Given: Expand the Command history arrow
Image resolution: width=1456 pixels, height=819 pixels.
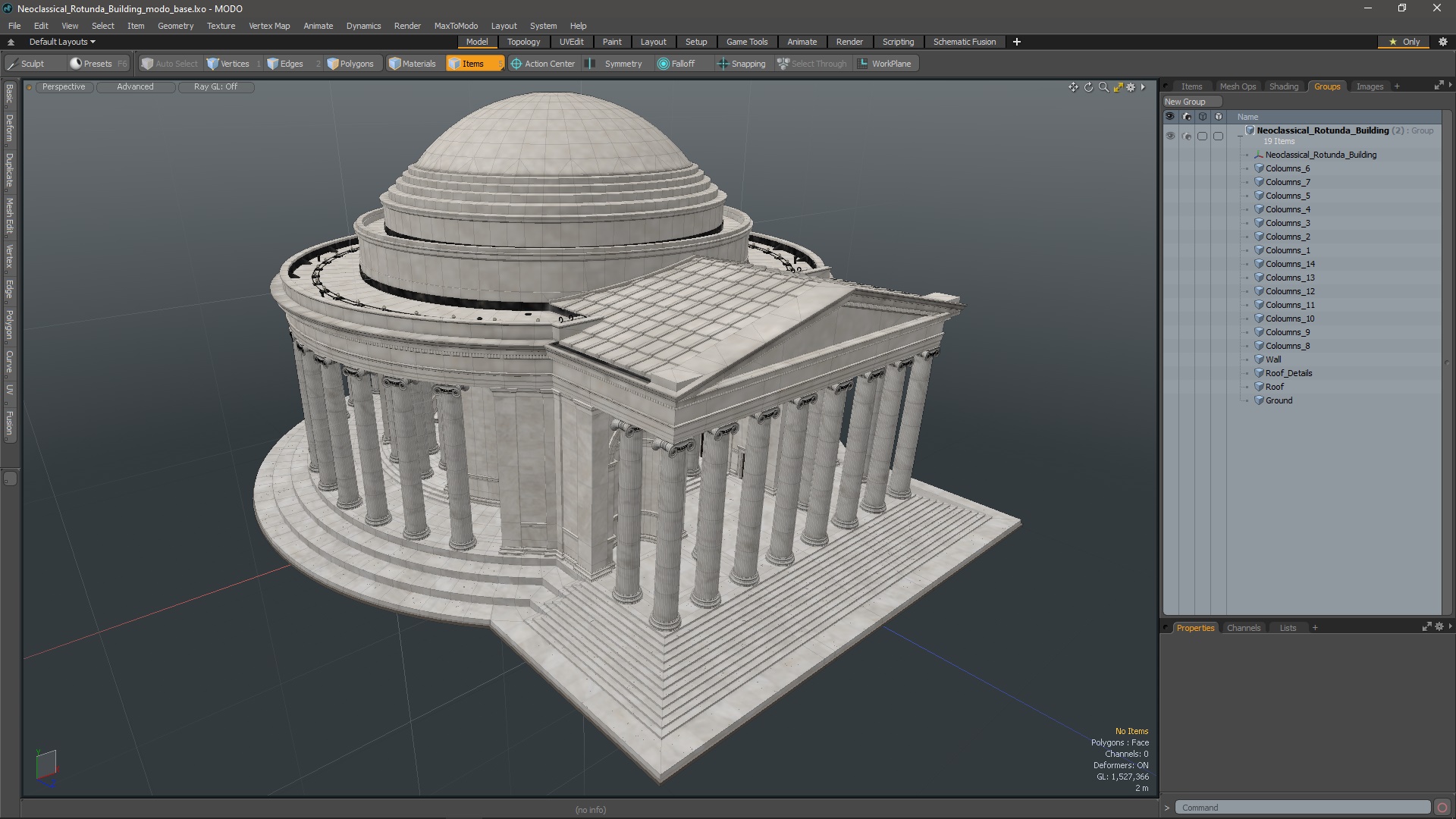Looking at the screenshot, I should click(1167, 808).
